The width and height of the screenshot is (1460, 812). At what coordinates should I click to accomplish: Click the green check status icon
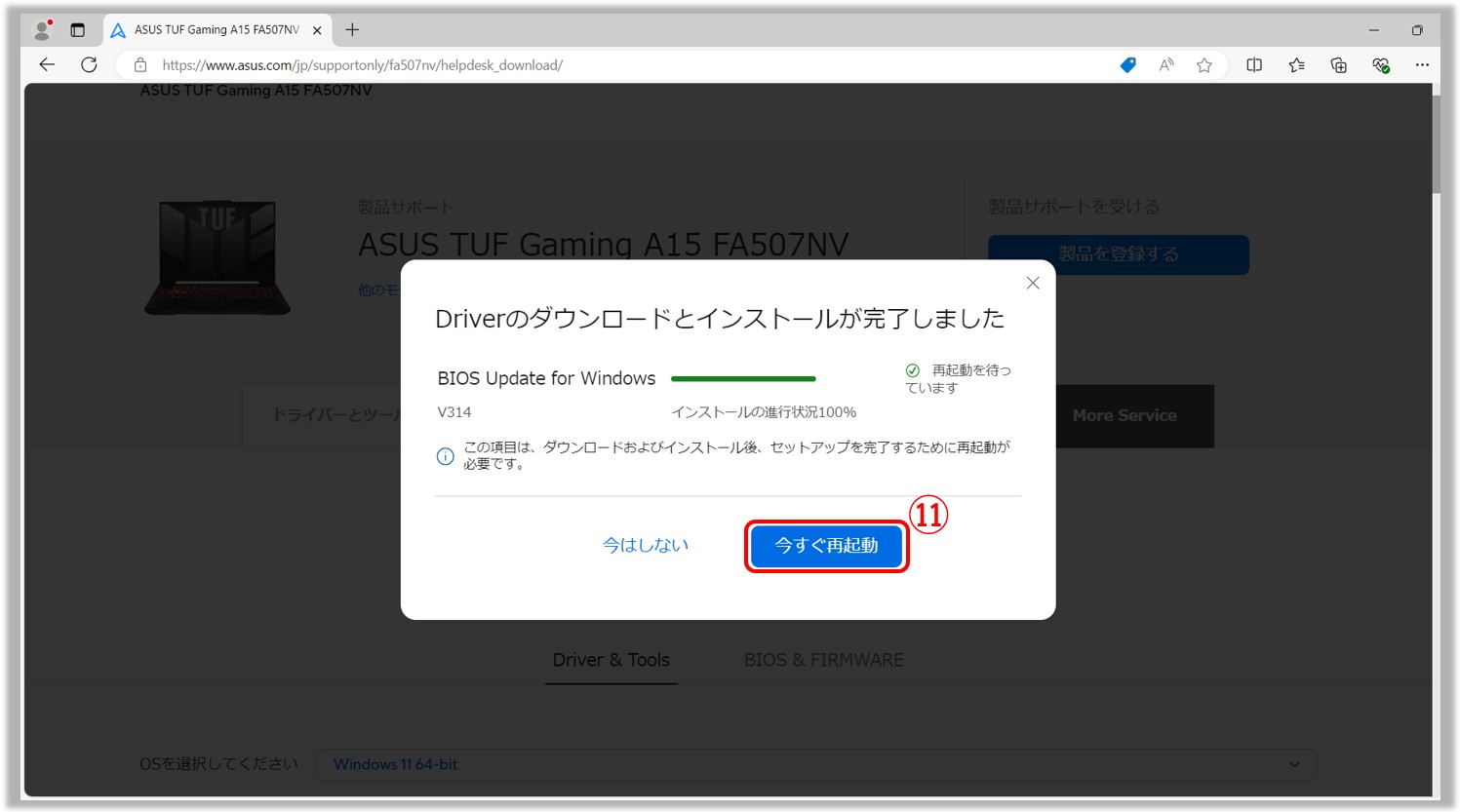(x=913, y=370)
